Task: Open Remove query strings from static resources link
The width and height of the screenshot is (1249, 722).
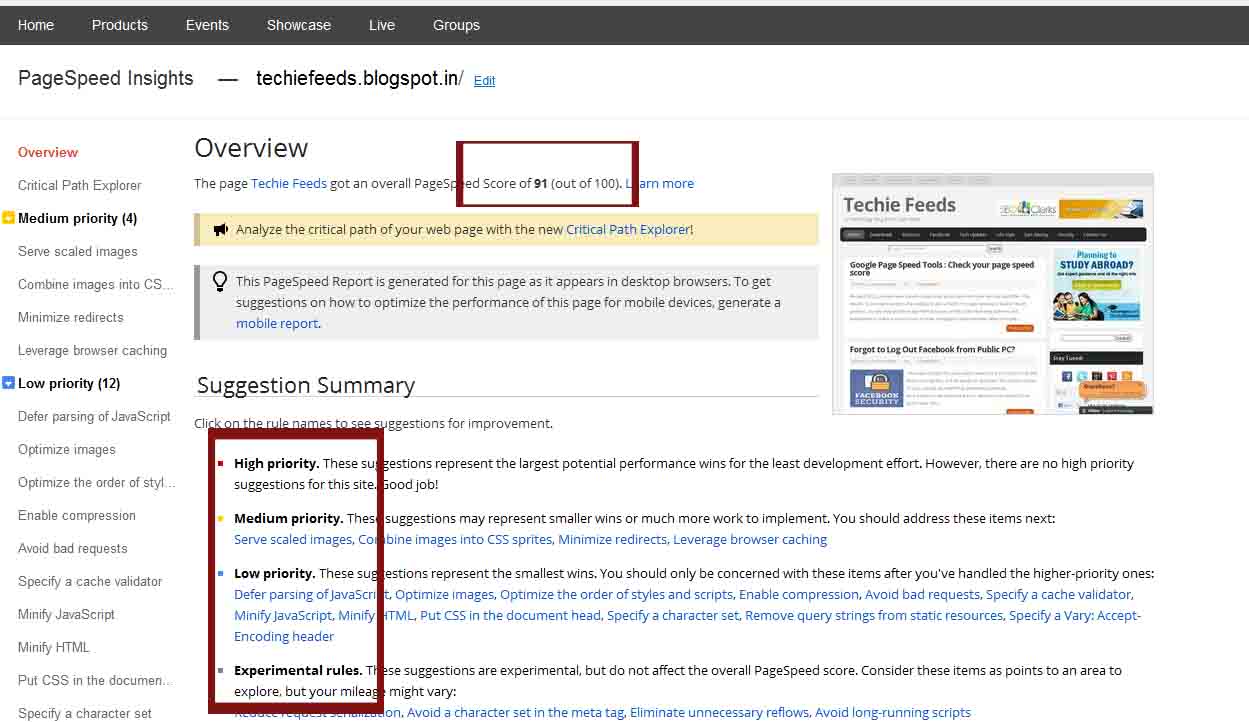Action: [x=874, y=615]
